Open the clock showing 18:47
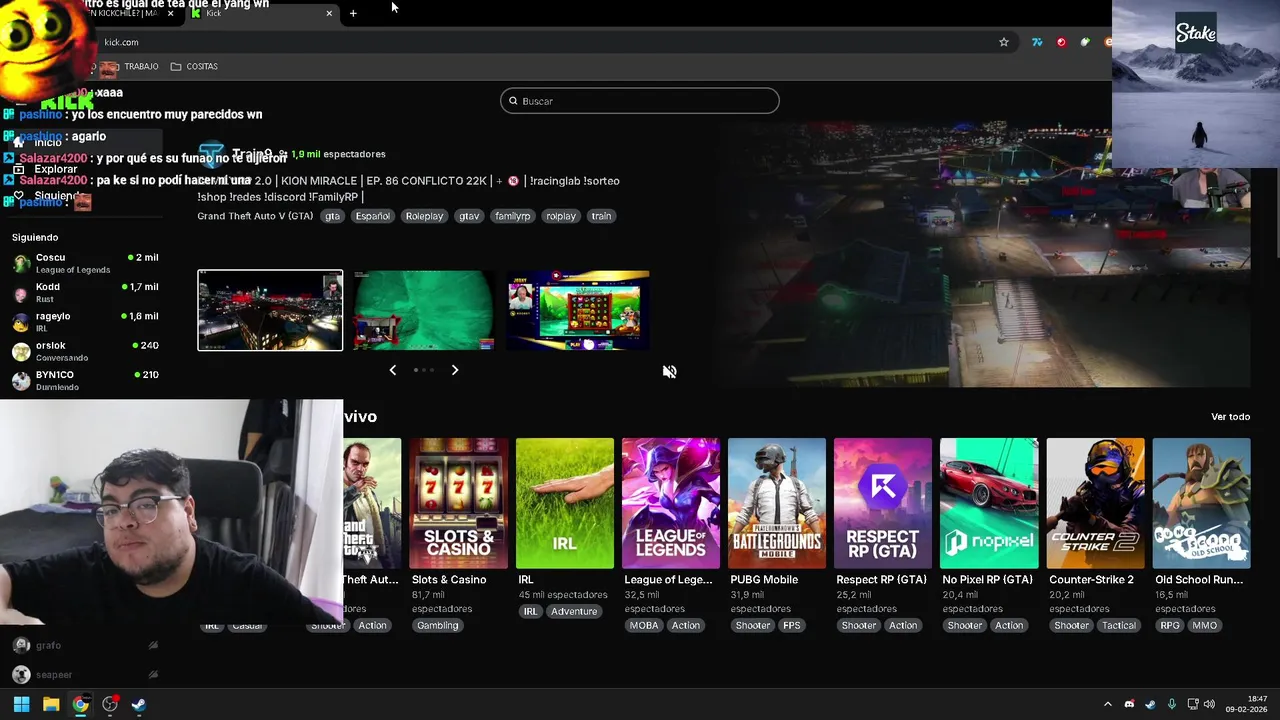Screen dimensions: 1280x720 pos(1247,704)
